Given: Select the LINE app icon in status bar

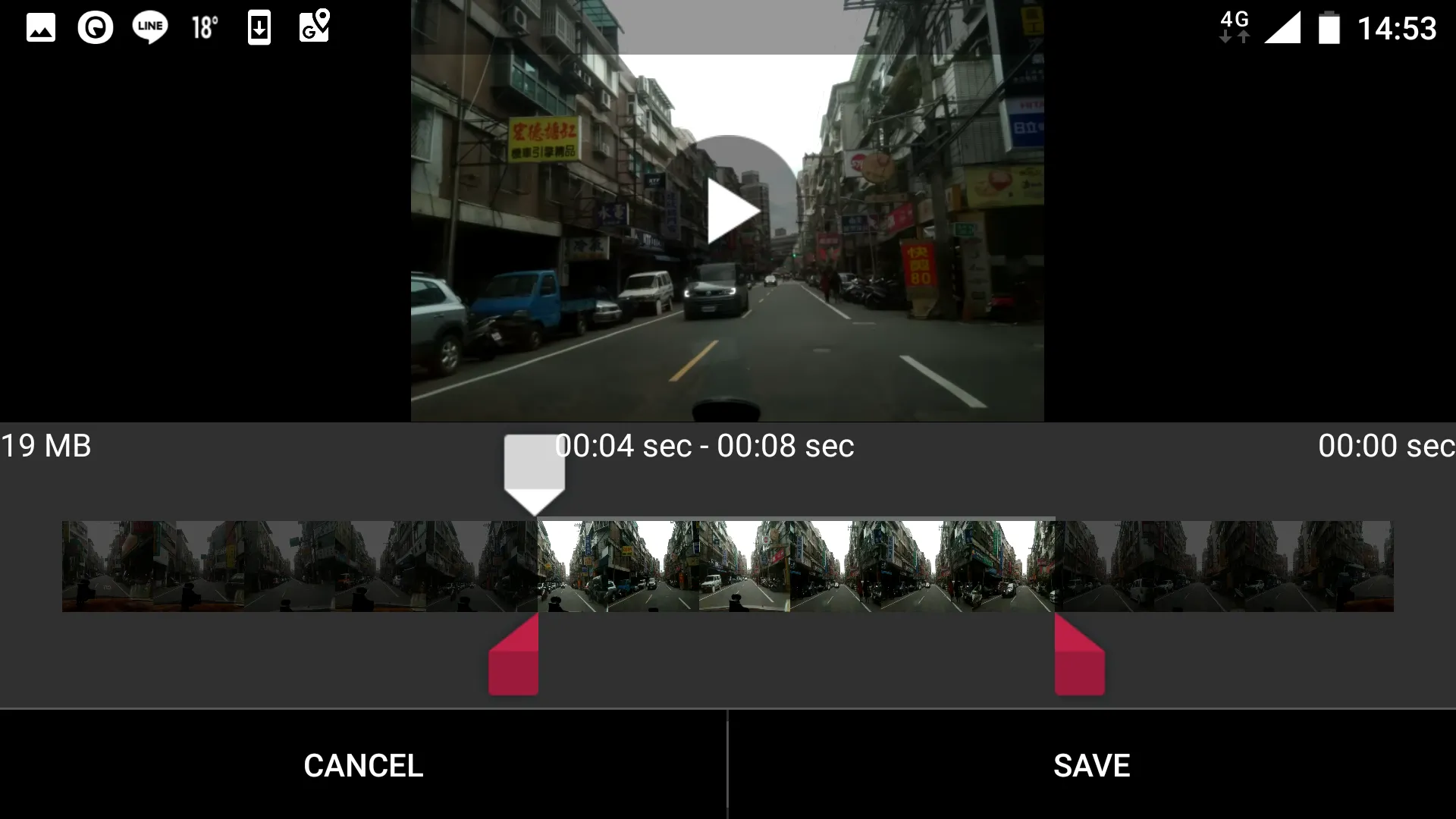Looking at the screenshot, I should pyautogui.click(x=149, y=27).
